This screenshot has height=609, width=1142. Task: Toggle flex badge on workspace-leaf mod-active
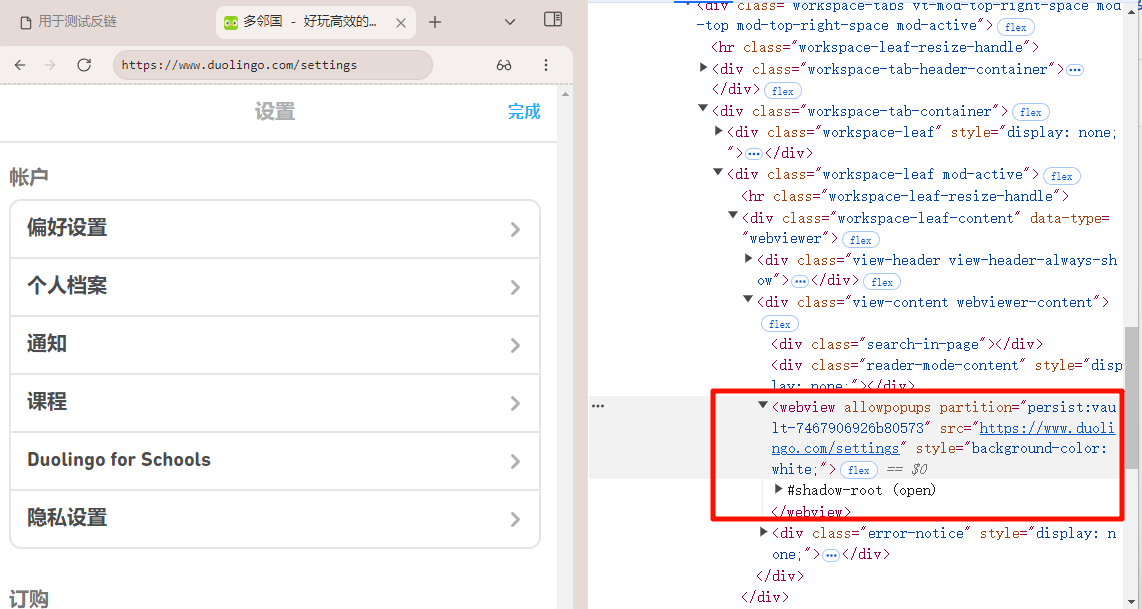coord(1062,176)
